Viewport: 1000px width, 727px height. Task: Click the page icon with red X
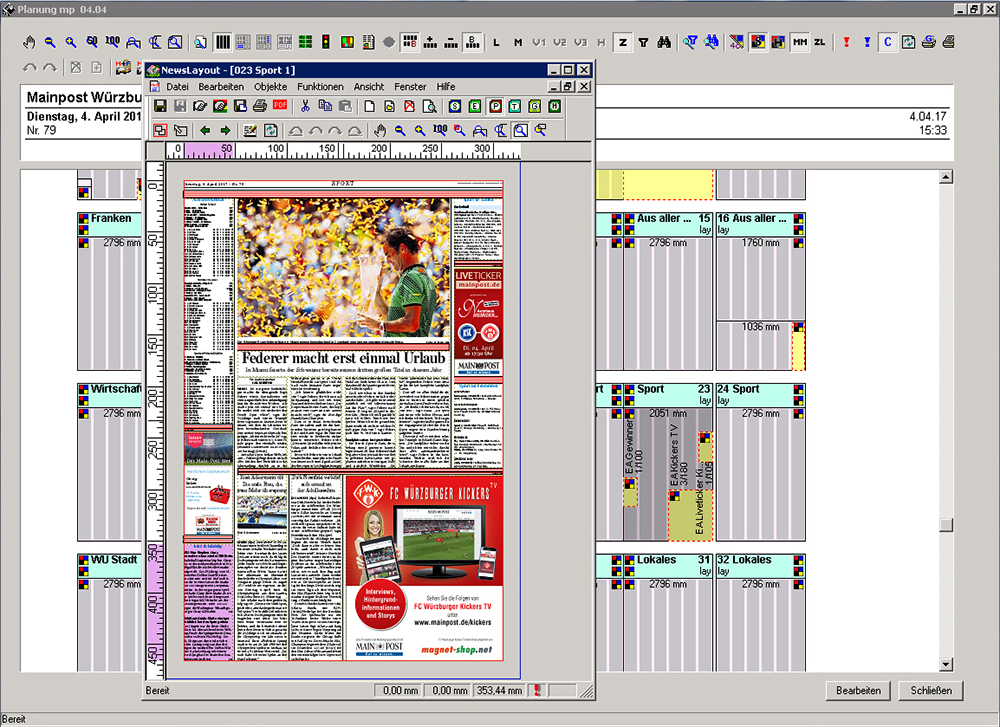point(409,106)
